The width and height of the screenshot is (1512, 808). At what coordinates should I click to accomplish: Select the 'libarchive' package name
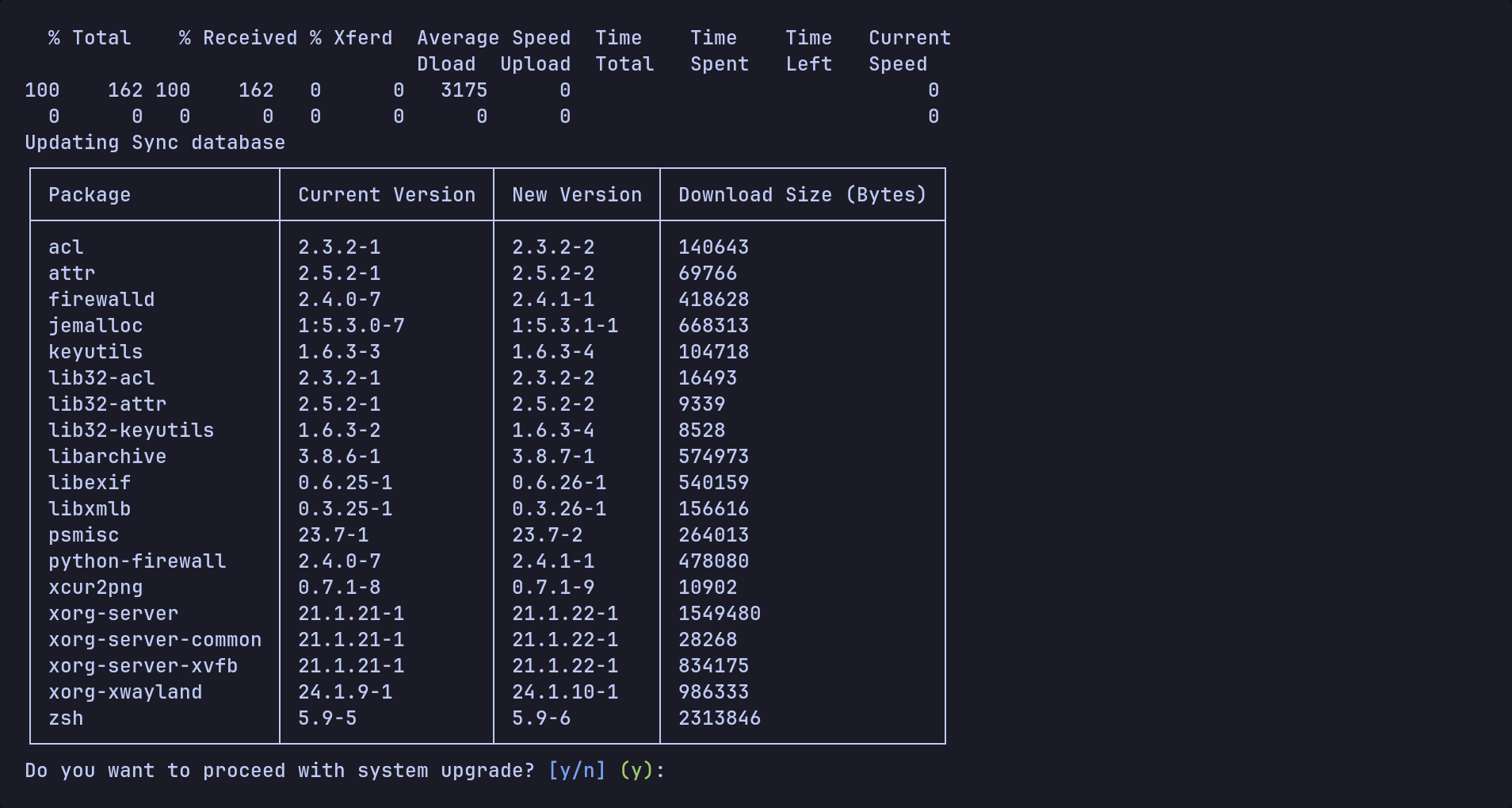[108, 457]
